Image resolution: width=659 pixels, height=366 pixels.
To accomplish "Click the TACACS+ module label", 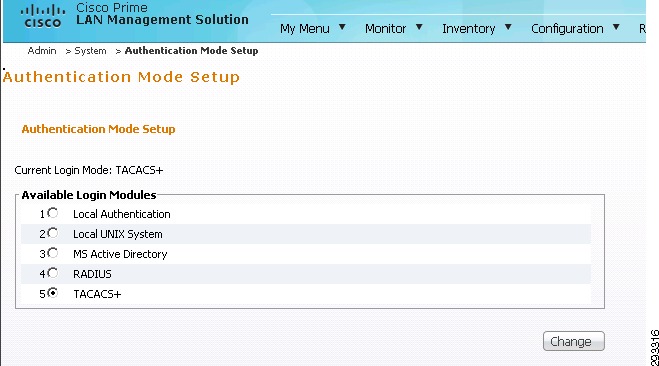I will [97, 294].
